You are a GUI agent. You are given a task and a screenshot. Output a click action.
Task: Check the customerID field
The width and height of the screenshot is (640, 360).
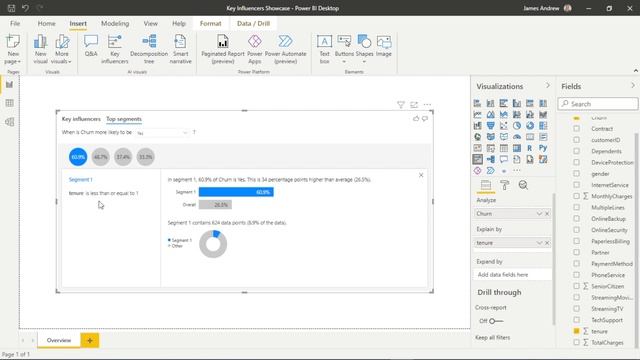[x=576, y=140]
